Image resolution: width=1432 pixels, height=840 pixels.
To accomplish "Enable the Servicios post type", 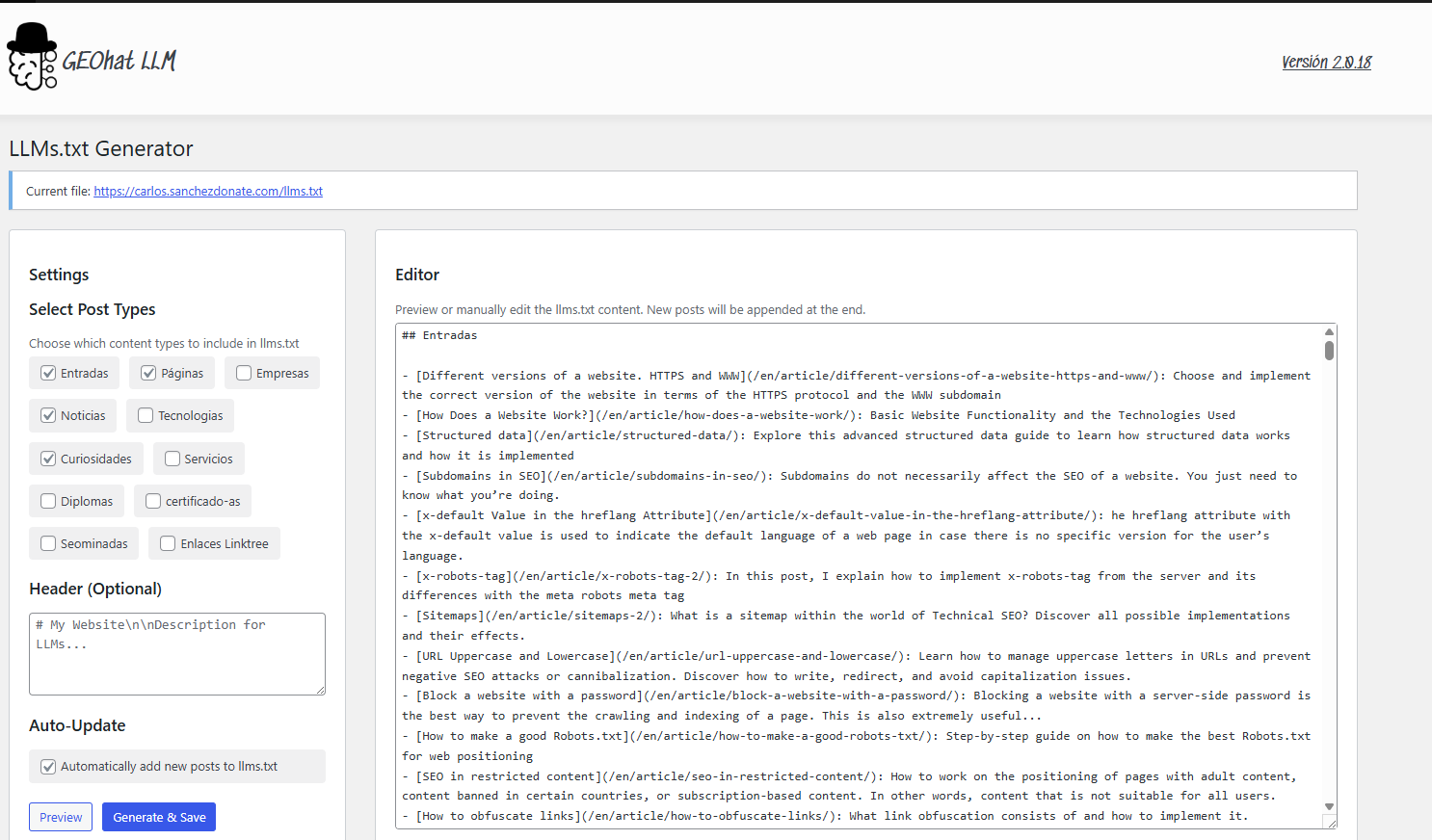I will click(173, 459).
